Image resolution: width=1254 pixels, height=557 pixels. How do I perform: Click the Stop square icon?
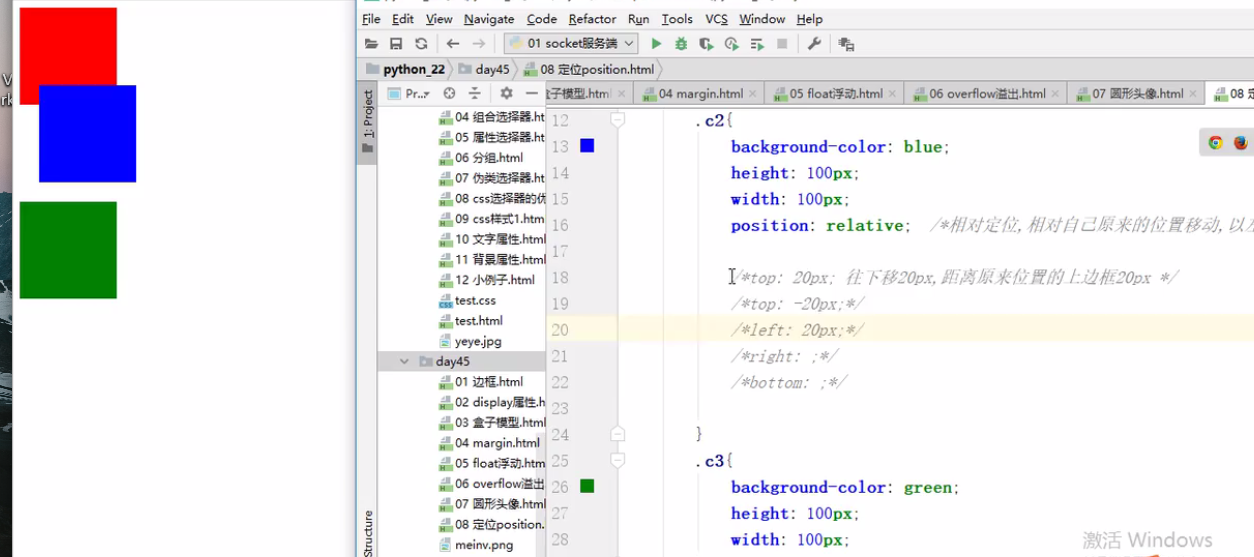(782, 44)
